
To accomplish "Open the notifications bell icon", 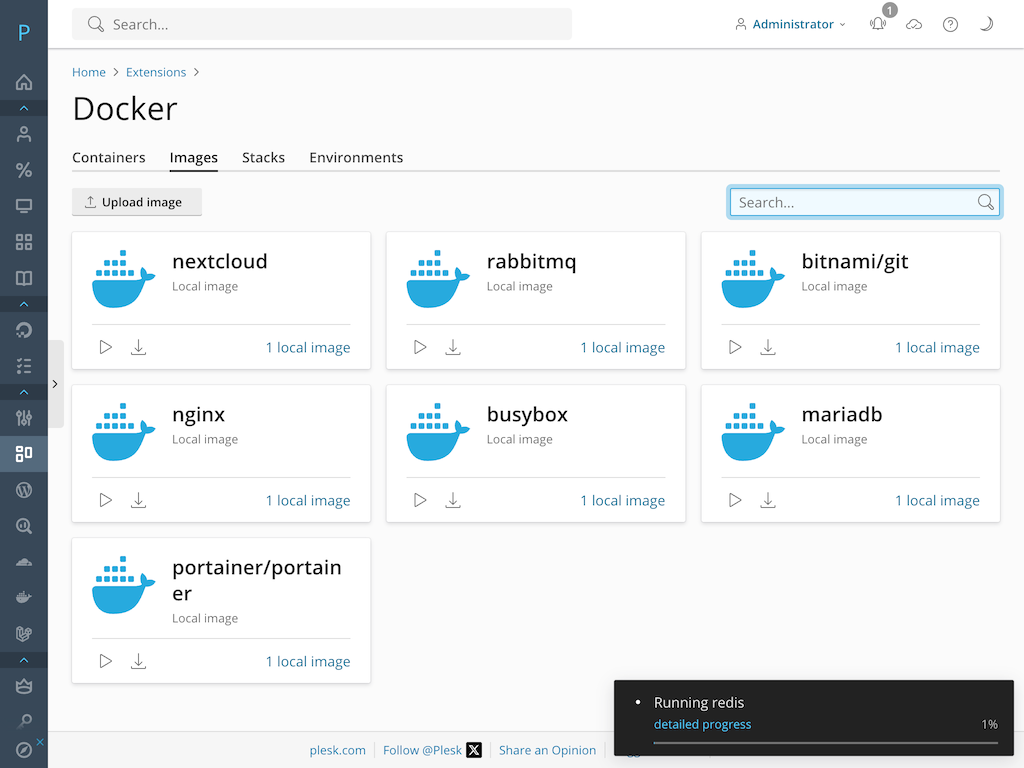I will coord(877,24).
